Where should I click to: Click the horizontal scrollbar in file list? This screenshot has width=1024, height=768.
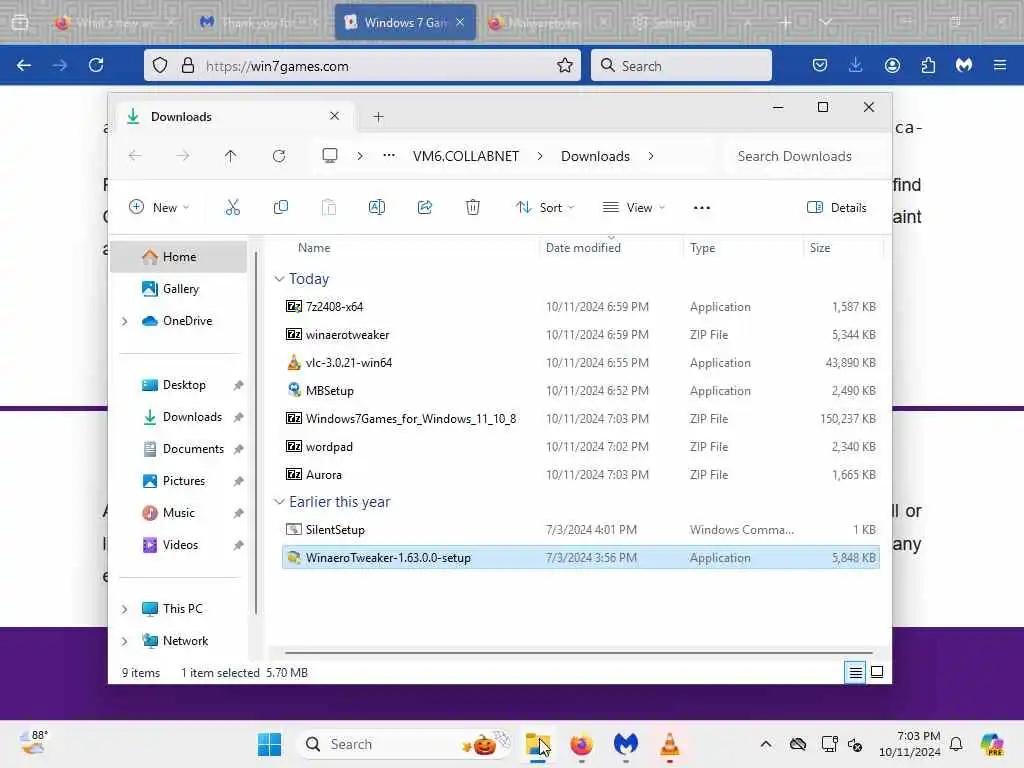coord(579,652)
